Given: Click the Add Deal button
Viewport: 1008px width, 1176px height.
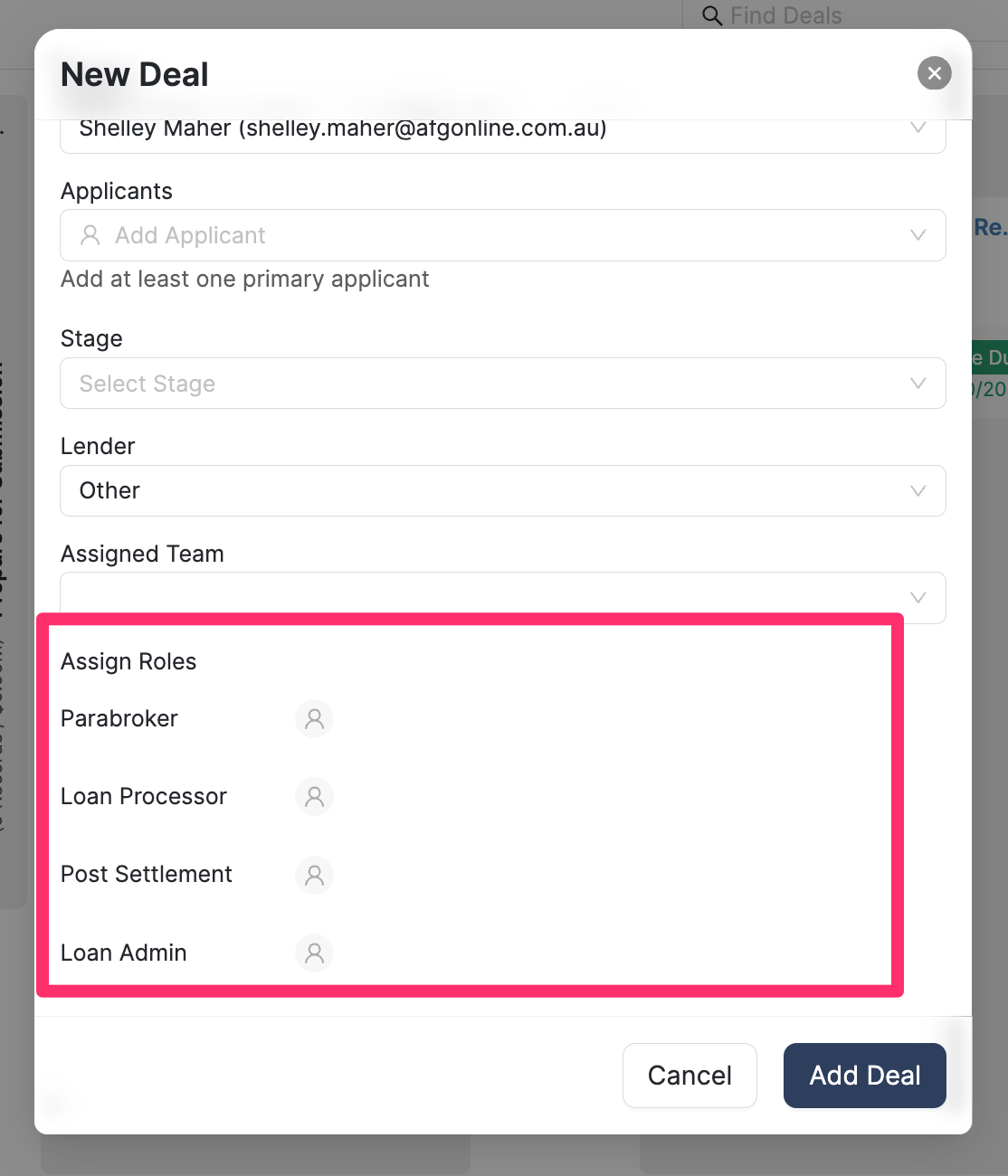Looking at the screenshot, I should [x=864, y=1075].
